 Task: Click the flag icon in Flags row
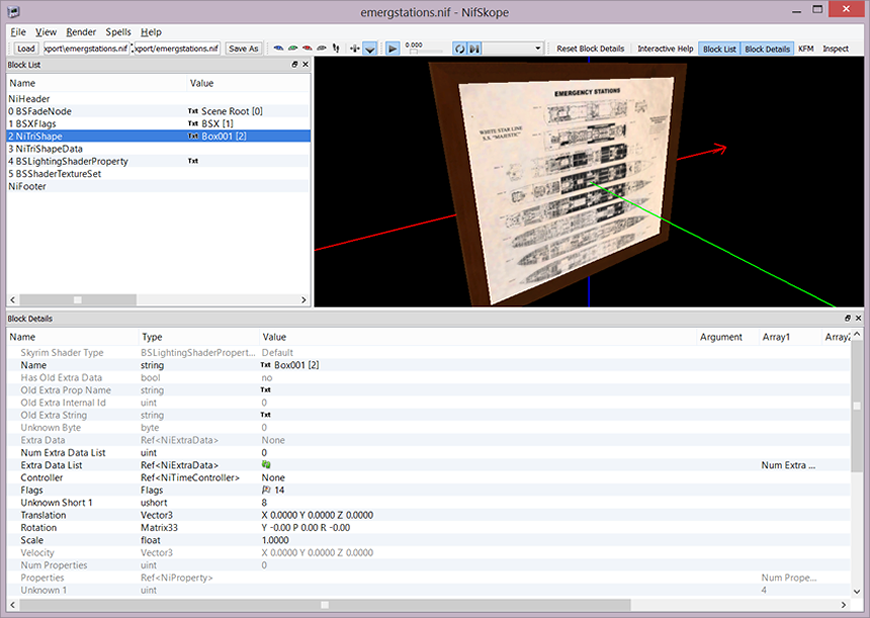pyautogui.click(x=266, y=490)
